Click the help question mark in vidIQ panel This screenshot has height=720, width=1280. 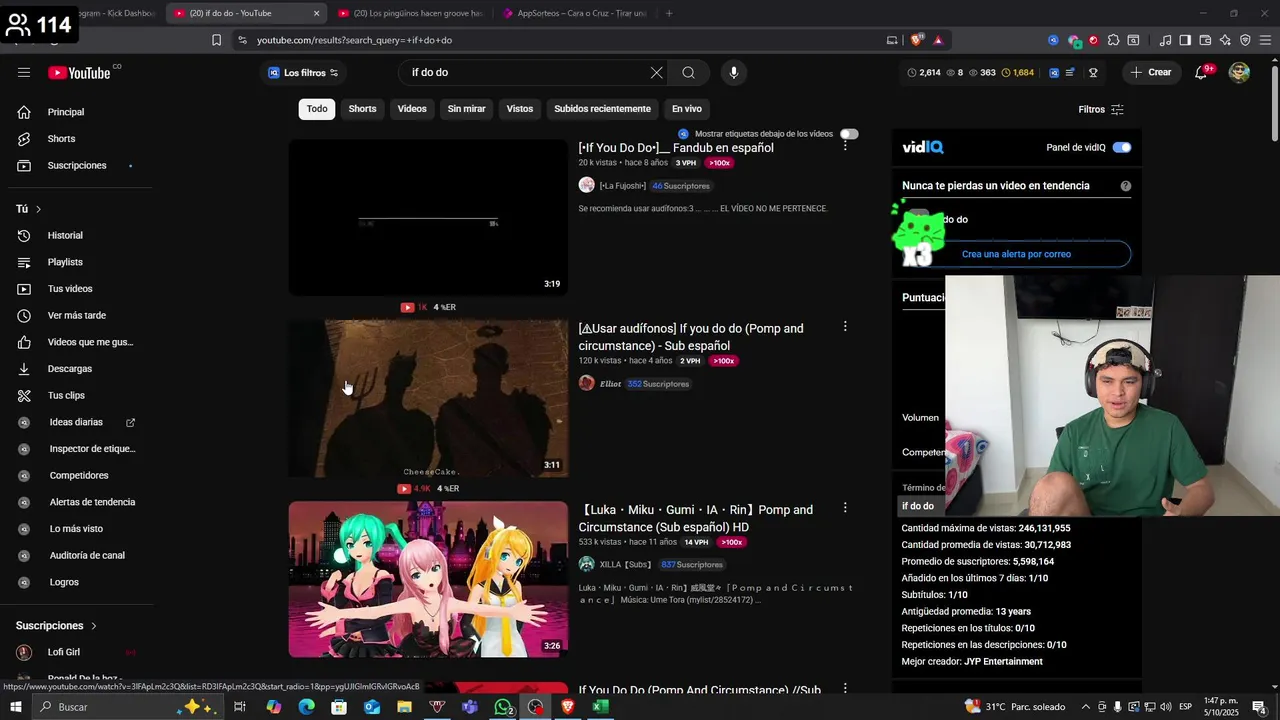1126,186
